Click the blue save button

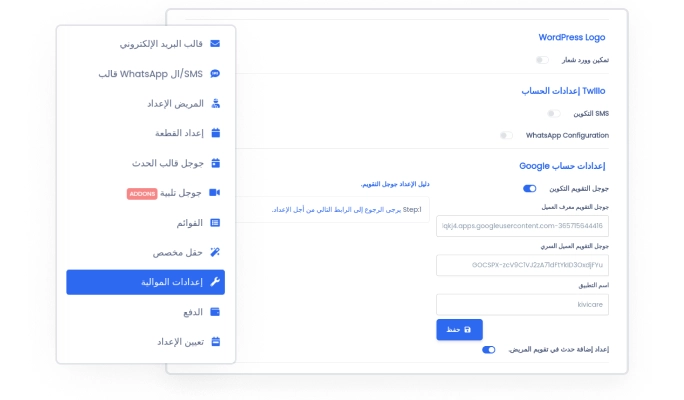pos(459,329)
